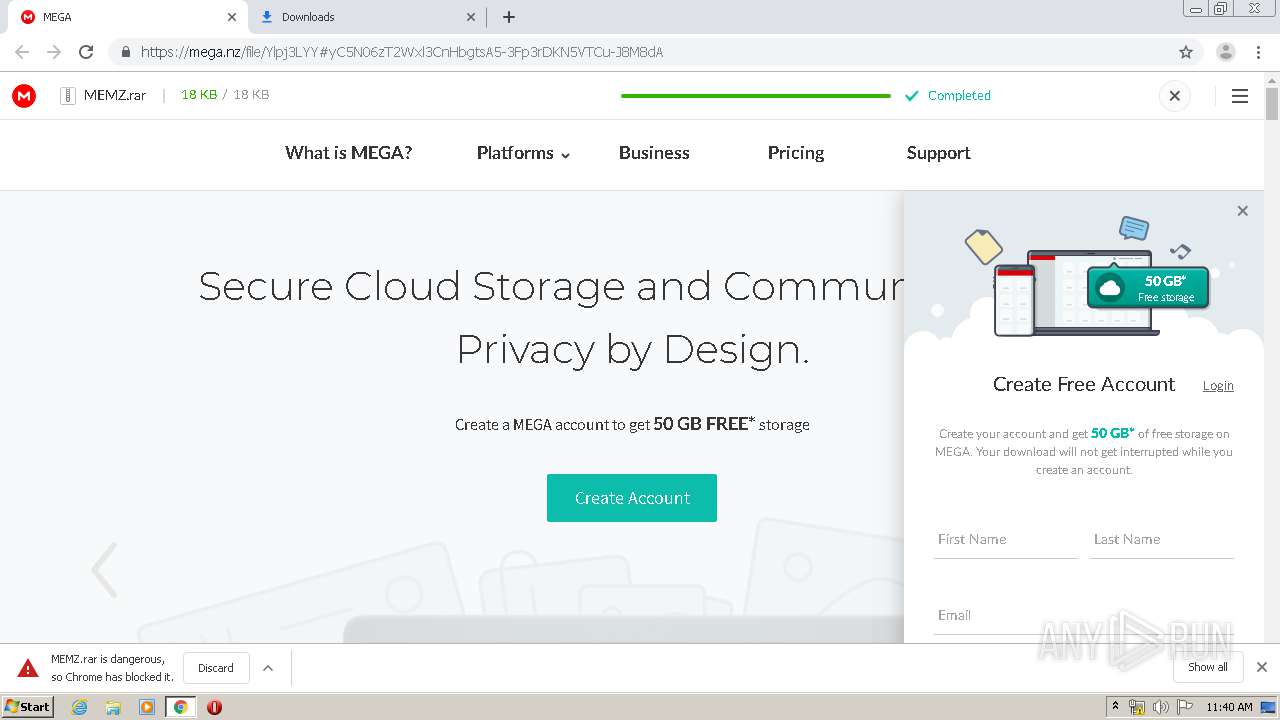Click the dangerous download warning icon
Image resolution: width=1280 pixels, height=720 pixels.
pos(28,668)
